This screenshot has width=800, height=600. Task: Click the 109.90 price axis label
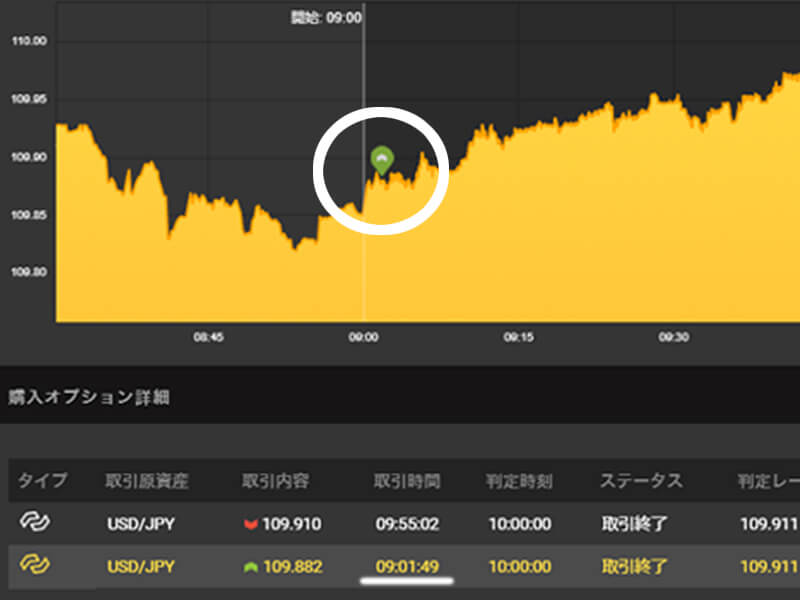coord(29,157)
